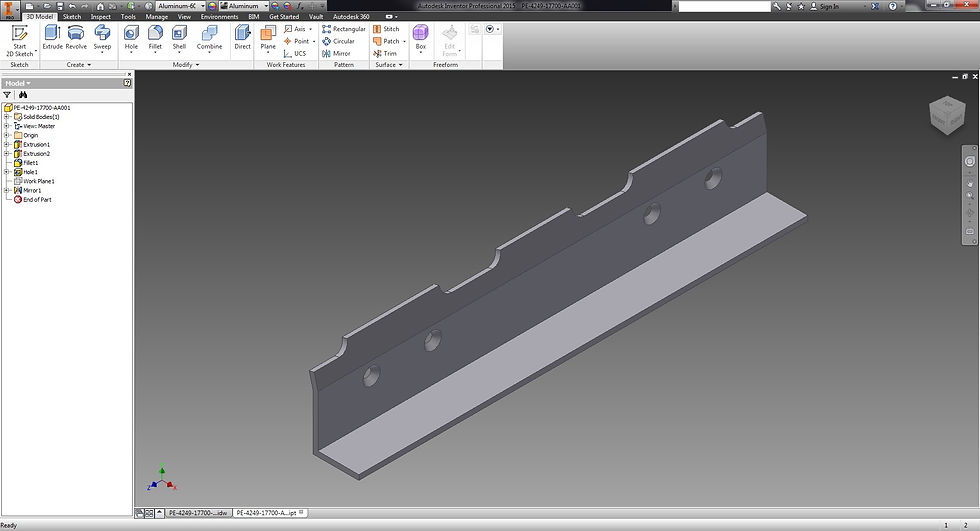980x531 pixels.
Task: Apply Rectangular pattern
Action: (x=344, y=29)
